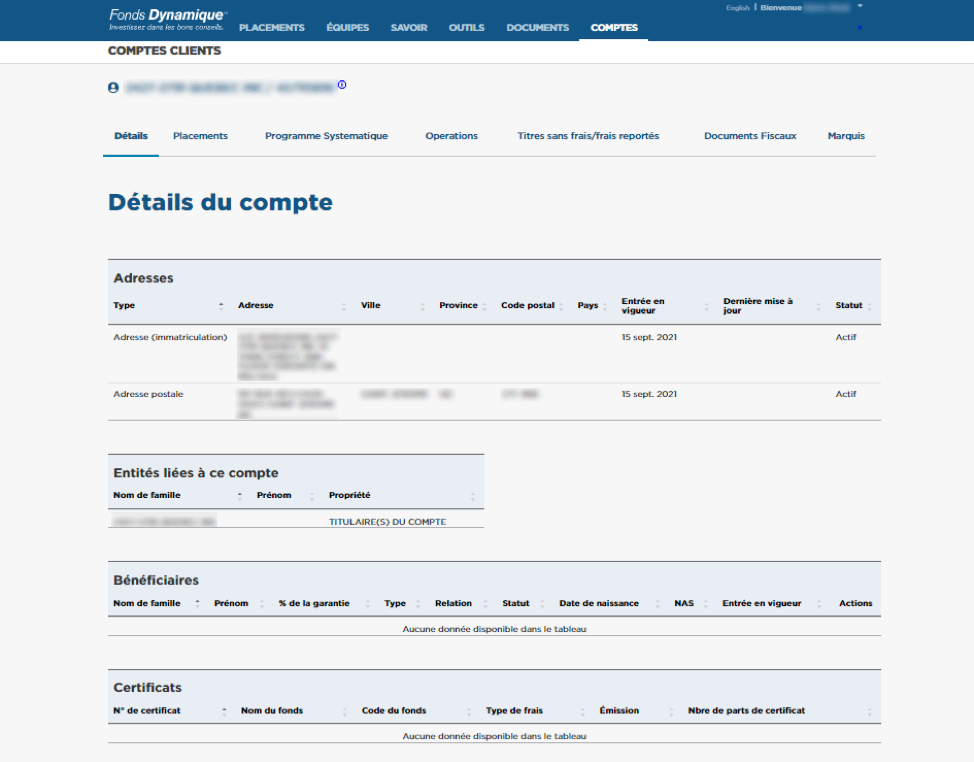This screenshot has height=762, width=974.
Task: Switch language with the English link
Action: [x=738, y=8]
